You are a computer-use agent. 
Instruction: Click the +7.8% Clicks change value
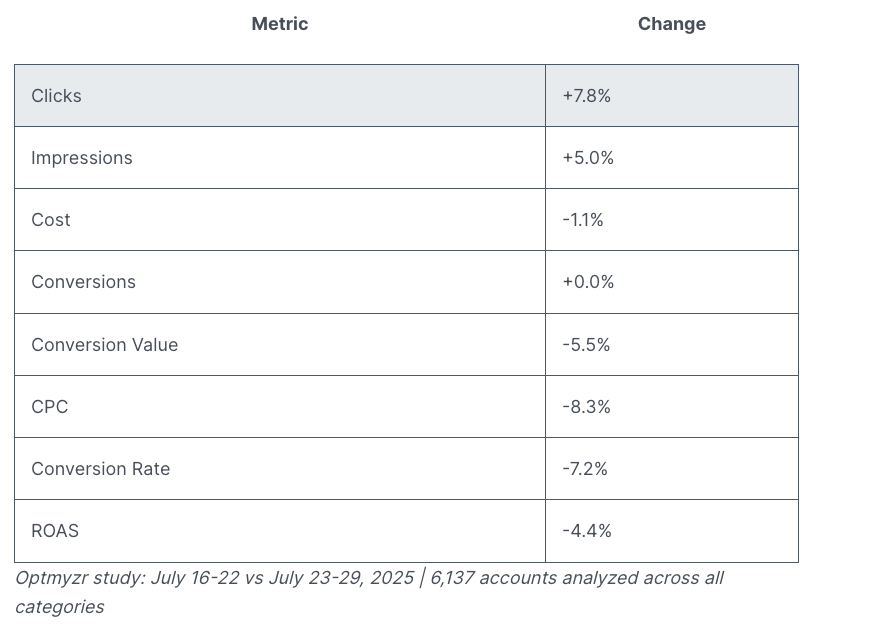[587, 96]
